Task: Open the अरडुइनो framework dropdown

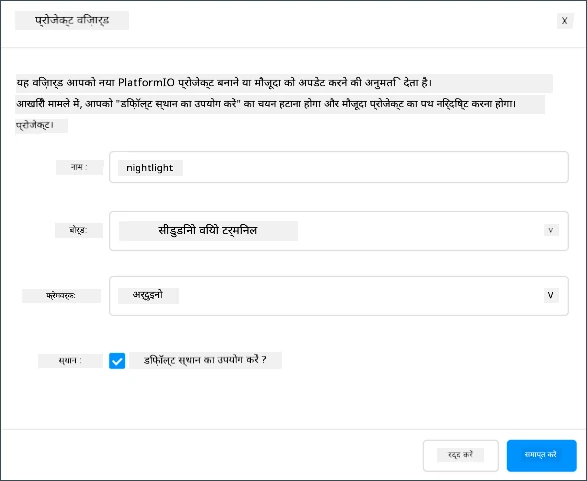Action: pyautogui.click(x=339, y=296)
